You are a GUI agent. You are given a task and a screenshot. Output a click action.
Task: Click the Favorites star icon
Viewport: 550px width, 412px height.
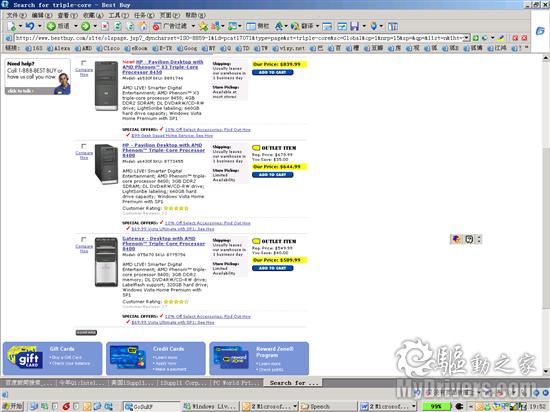point(203,26)
